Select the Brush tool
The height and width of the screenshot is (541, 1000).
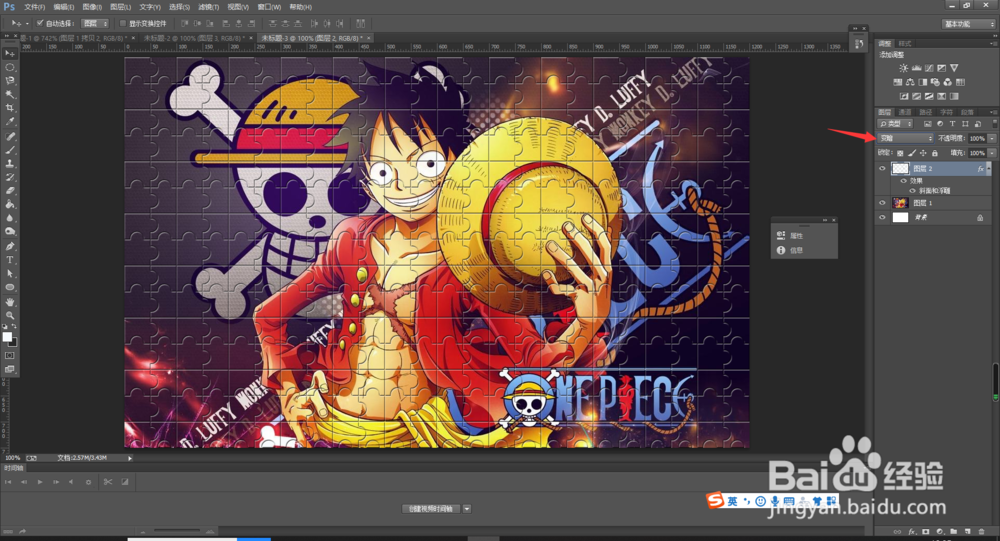[x=10, y=150]
